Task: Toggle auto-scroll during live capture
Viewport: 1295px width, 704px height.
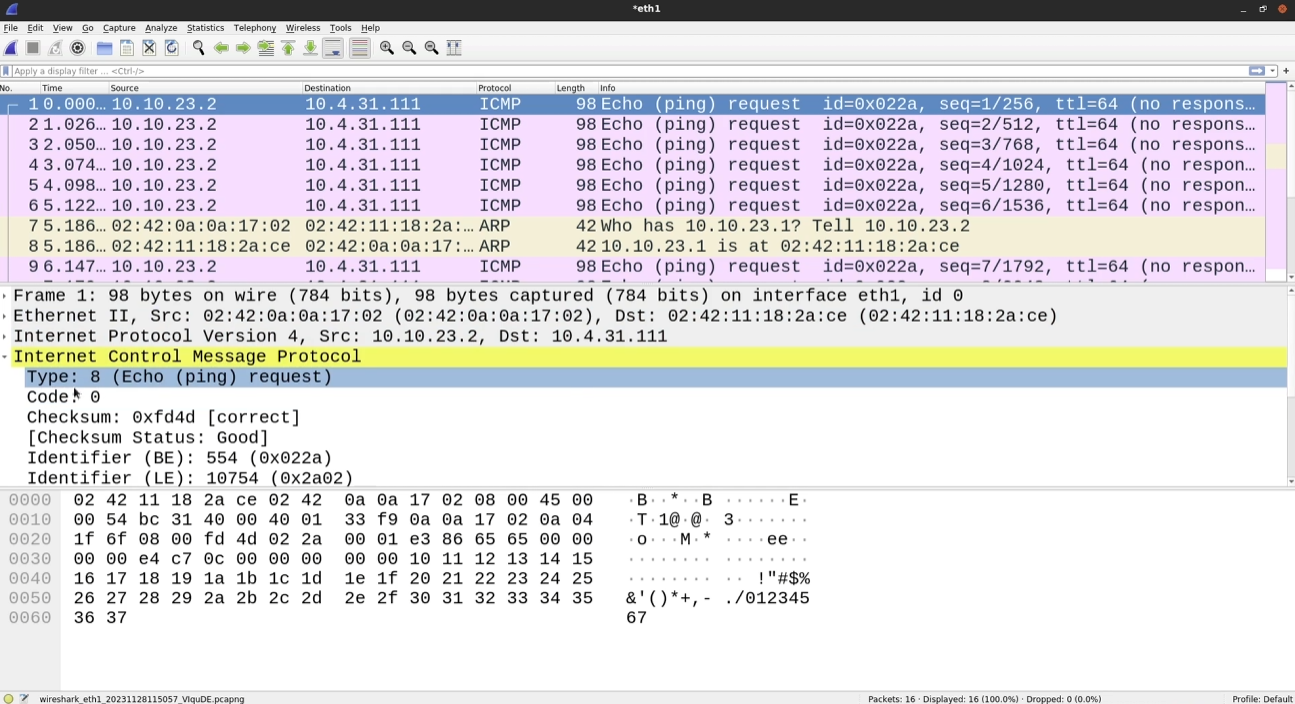Action: click(x=333, y=48)
